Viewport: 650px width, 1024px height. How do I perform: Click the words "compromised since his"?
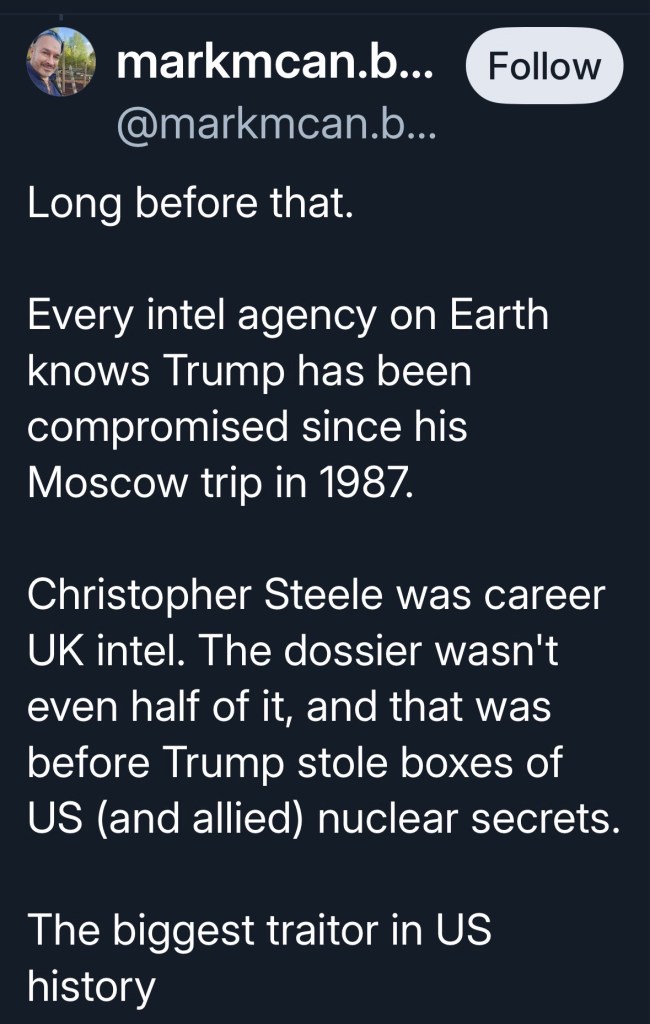pos(247,427)
